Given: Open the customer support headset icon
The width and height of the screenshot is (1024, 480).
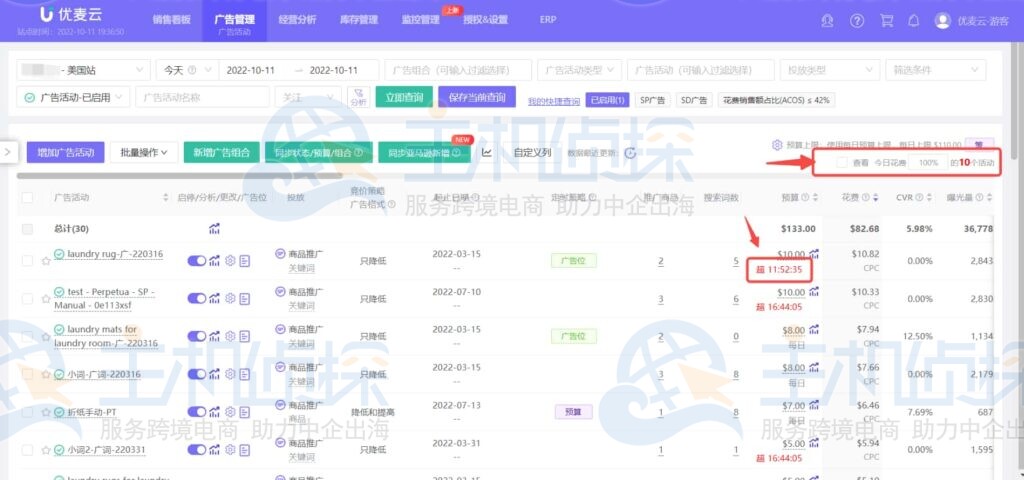Looking at the screenshot, I should (x=827, y=21).
